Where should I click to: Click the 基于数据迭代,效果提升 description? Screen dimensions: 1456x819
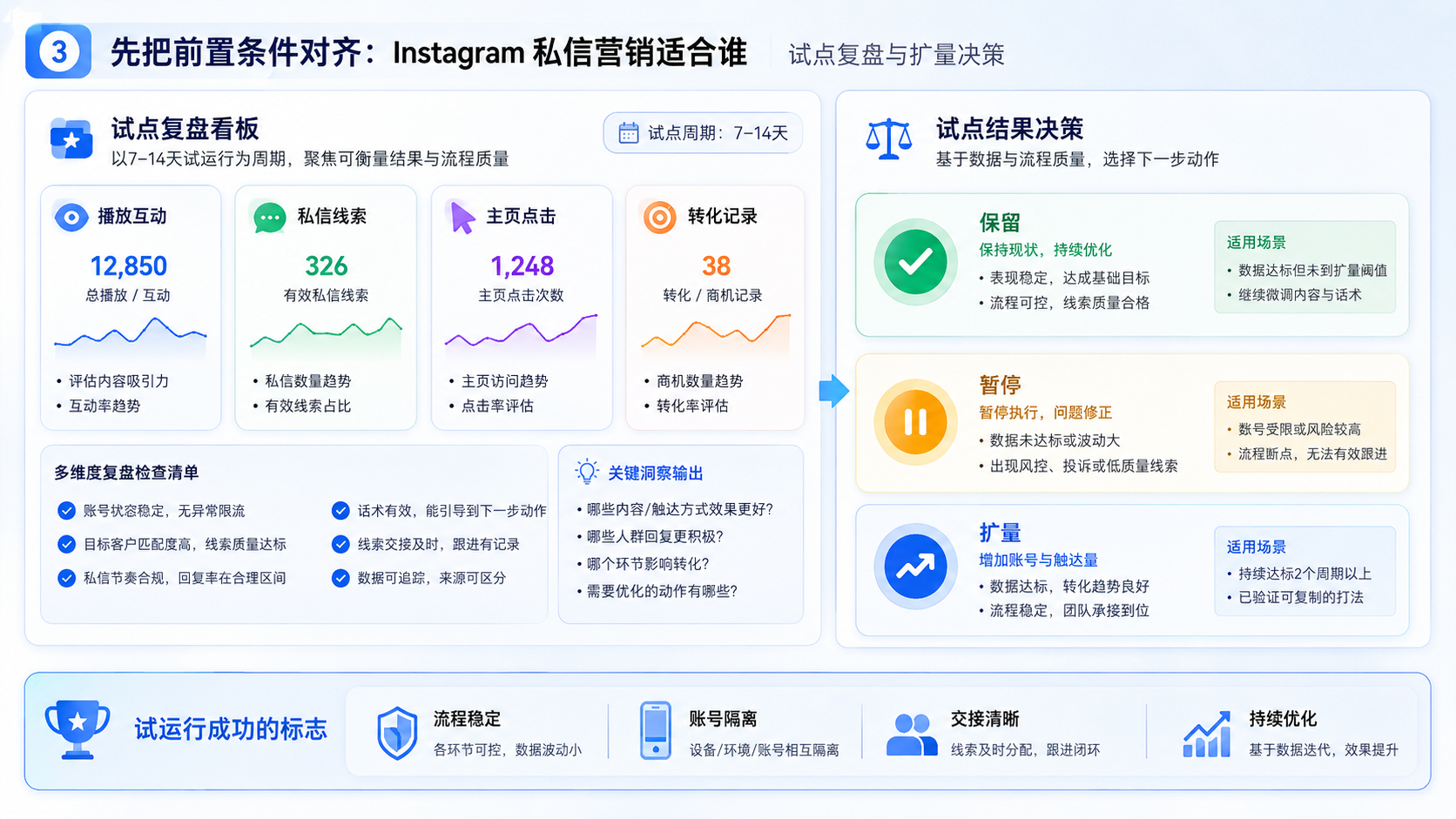(x=1324, y=750)
